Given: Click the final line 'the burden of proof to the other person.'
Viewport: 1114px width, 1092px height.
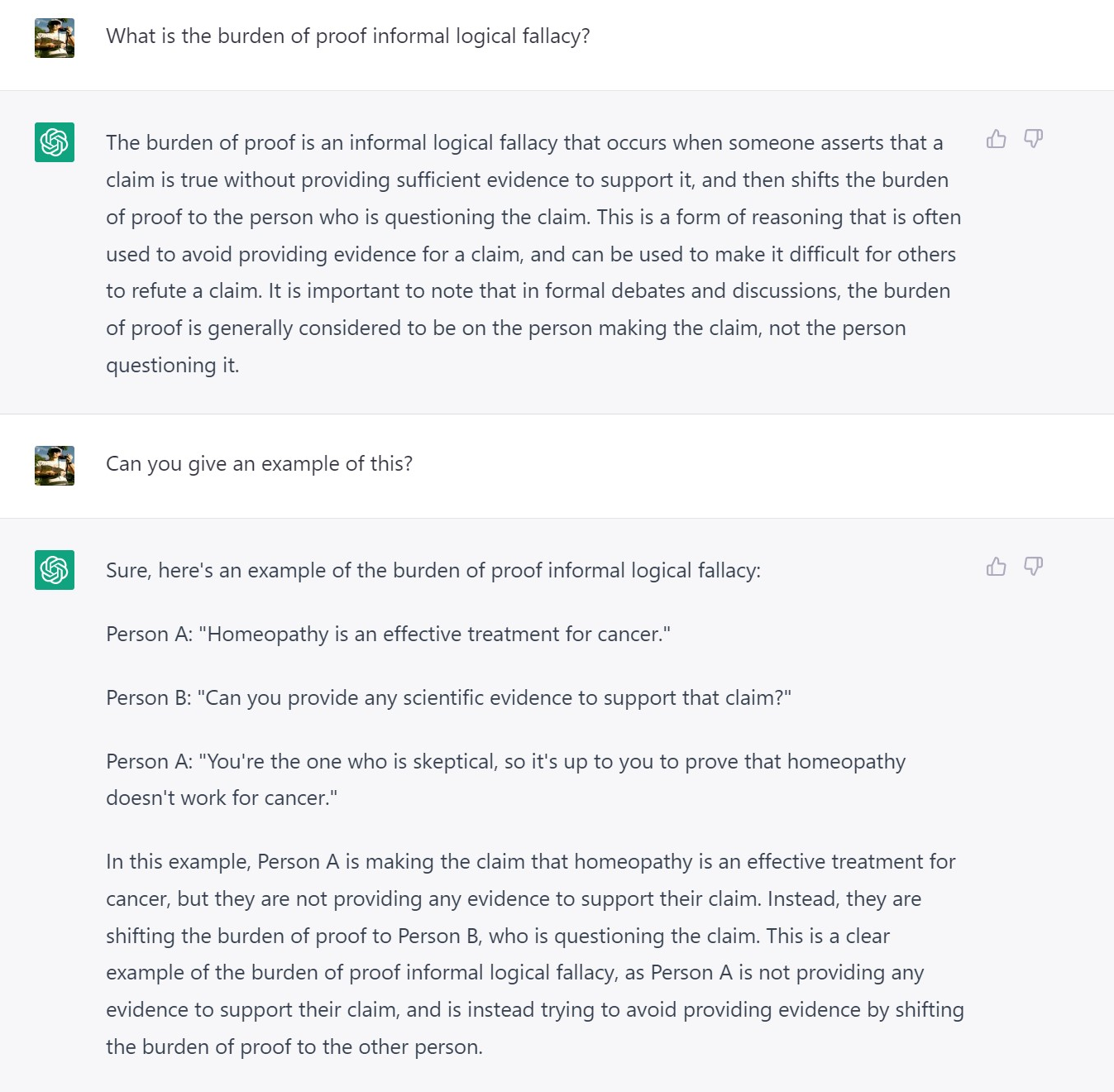Looking at the screenshot, I should tap(294, 1047).
